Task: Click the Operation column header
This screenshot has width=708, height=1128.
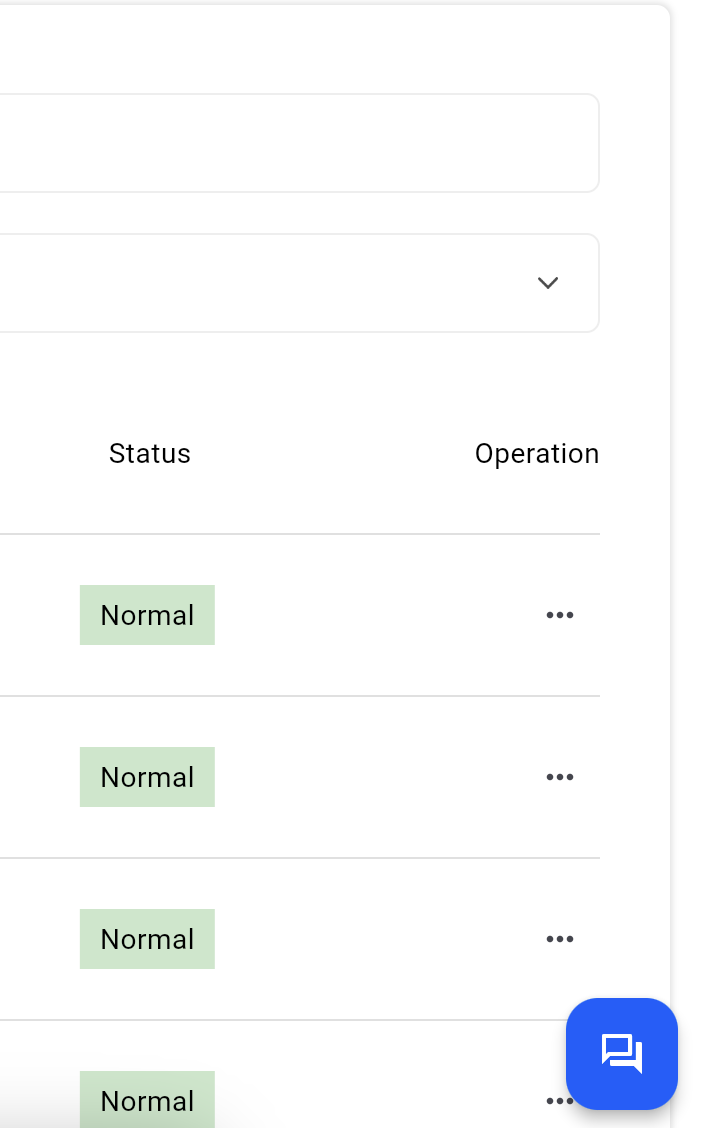Action: tap(537, 454)
